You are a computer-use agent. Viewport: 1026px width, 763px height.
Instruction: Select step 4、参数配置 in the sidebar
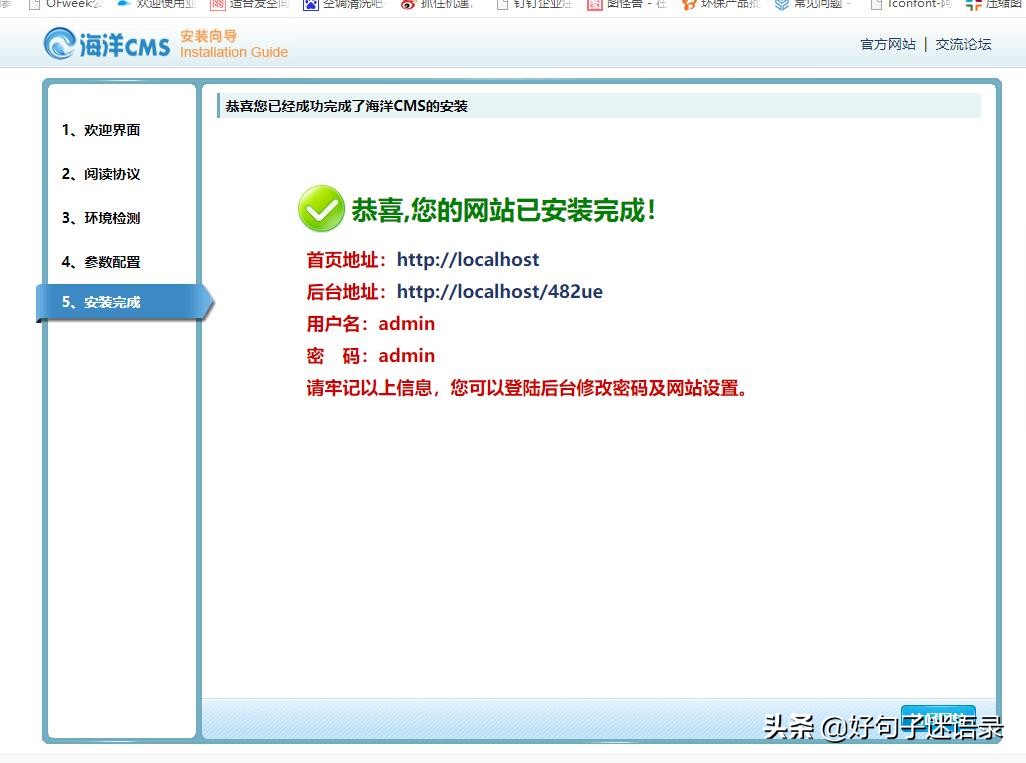click(101, 261)
